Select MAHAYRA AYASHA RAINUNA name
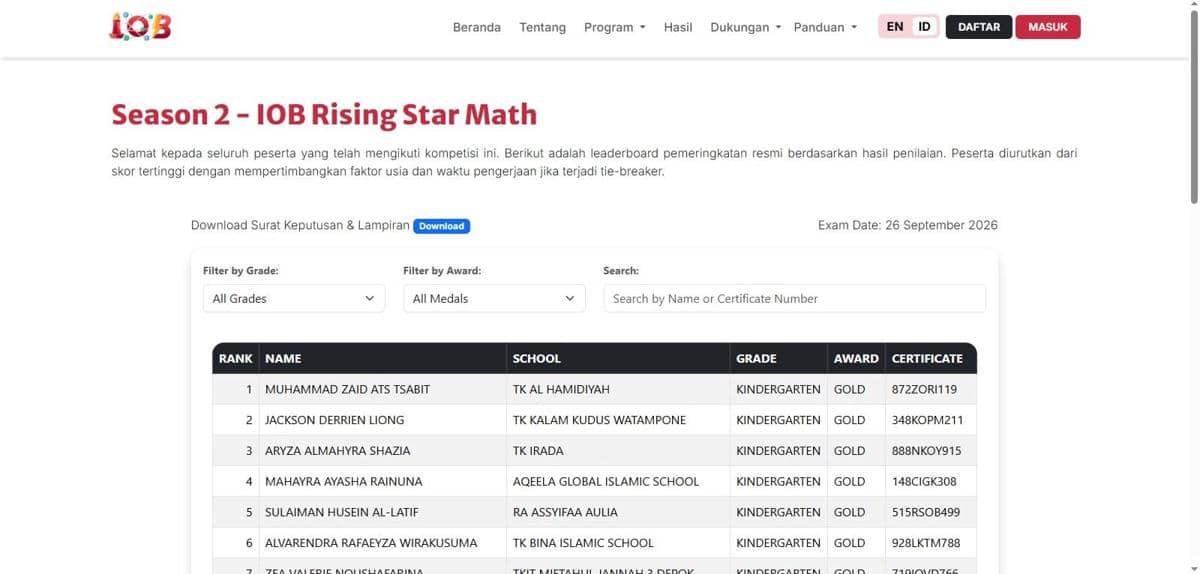 pos(344,482)
